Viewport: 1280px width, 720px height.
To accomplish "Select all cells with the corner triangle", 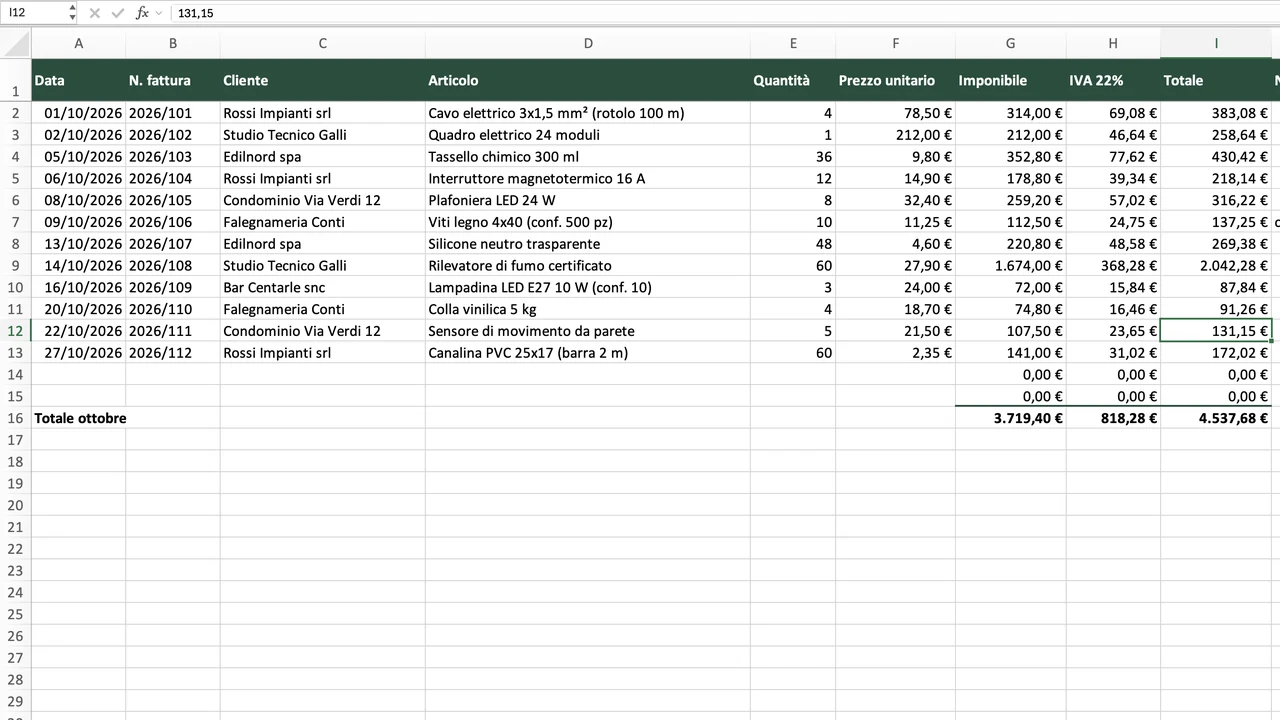I will (x=16, y=43).
